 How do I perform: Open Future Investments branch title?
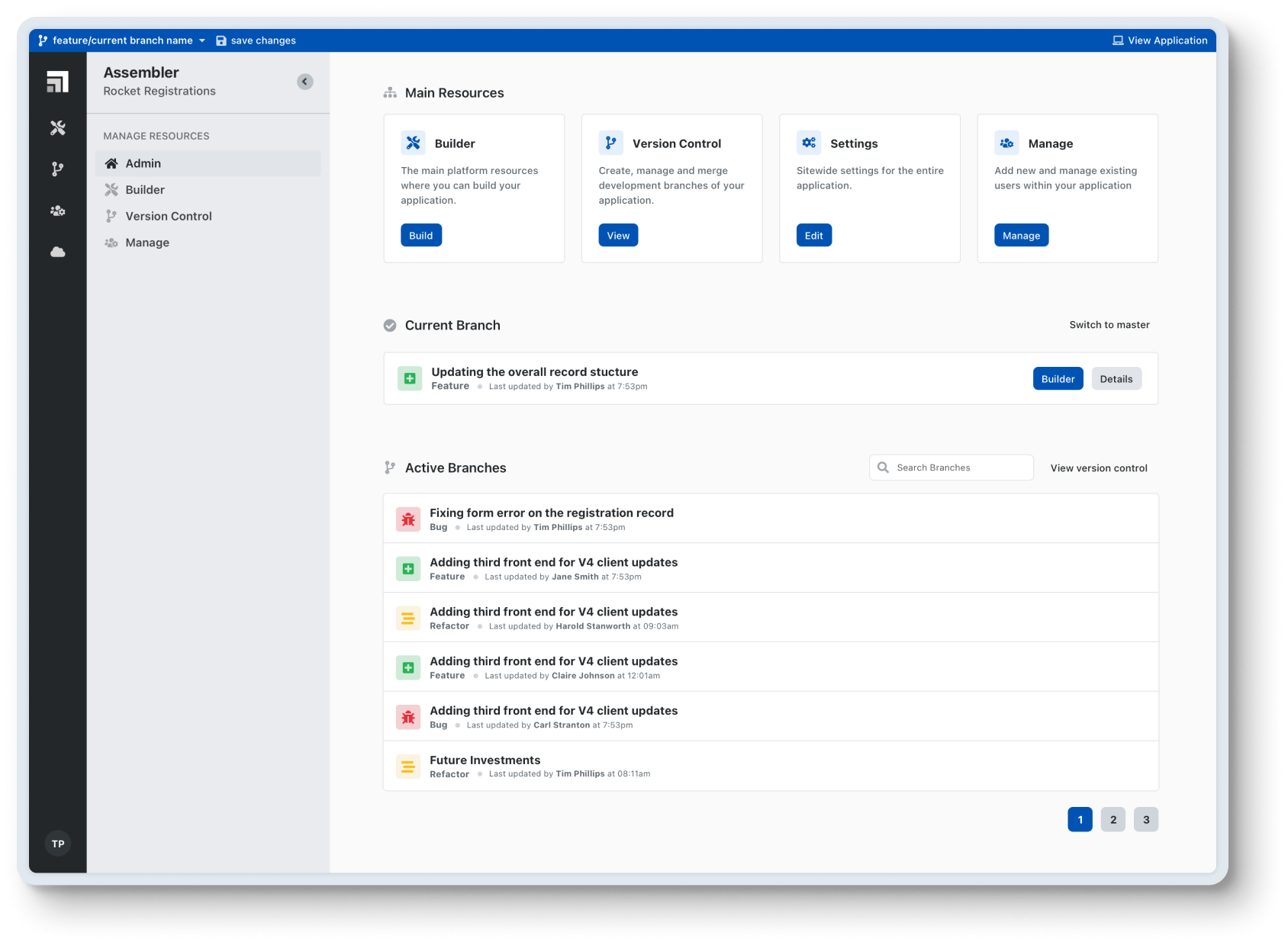point(485,760)
